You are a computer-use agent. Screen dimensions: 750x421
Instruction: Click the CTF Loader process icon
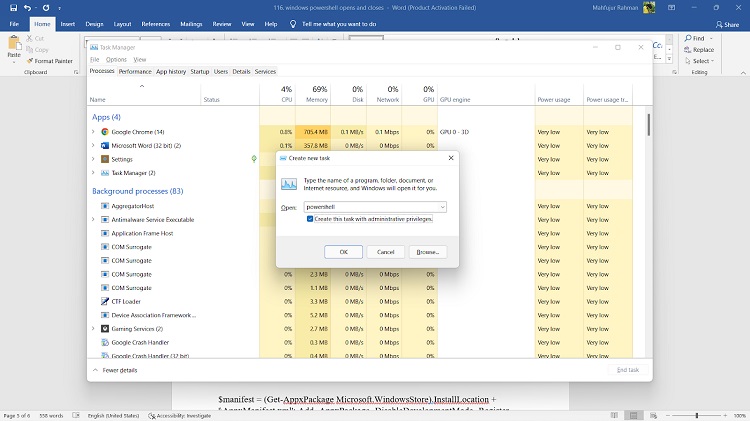pos(104,301)
